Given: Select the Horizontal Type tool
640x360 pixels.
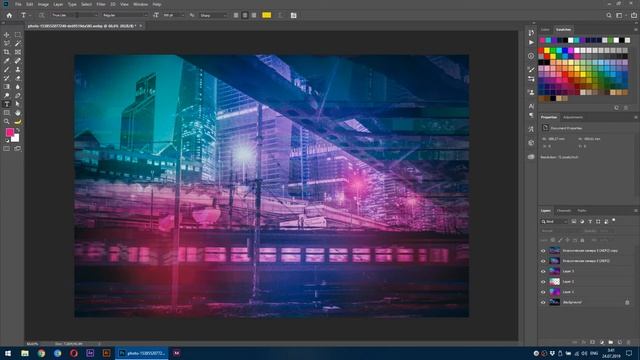Looking at the screenshot, I should tap(7, 104).
